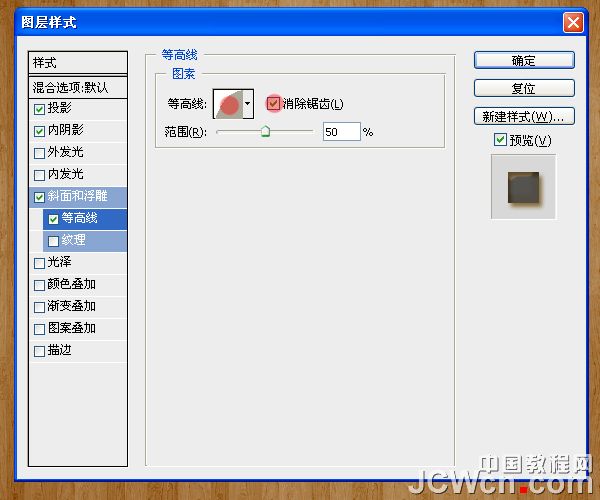Click the 范围 slider handle
Screen dimensions: 600x500
pos(265,131)
